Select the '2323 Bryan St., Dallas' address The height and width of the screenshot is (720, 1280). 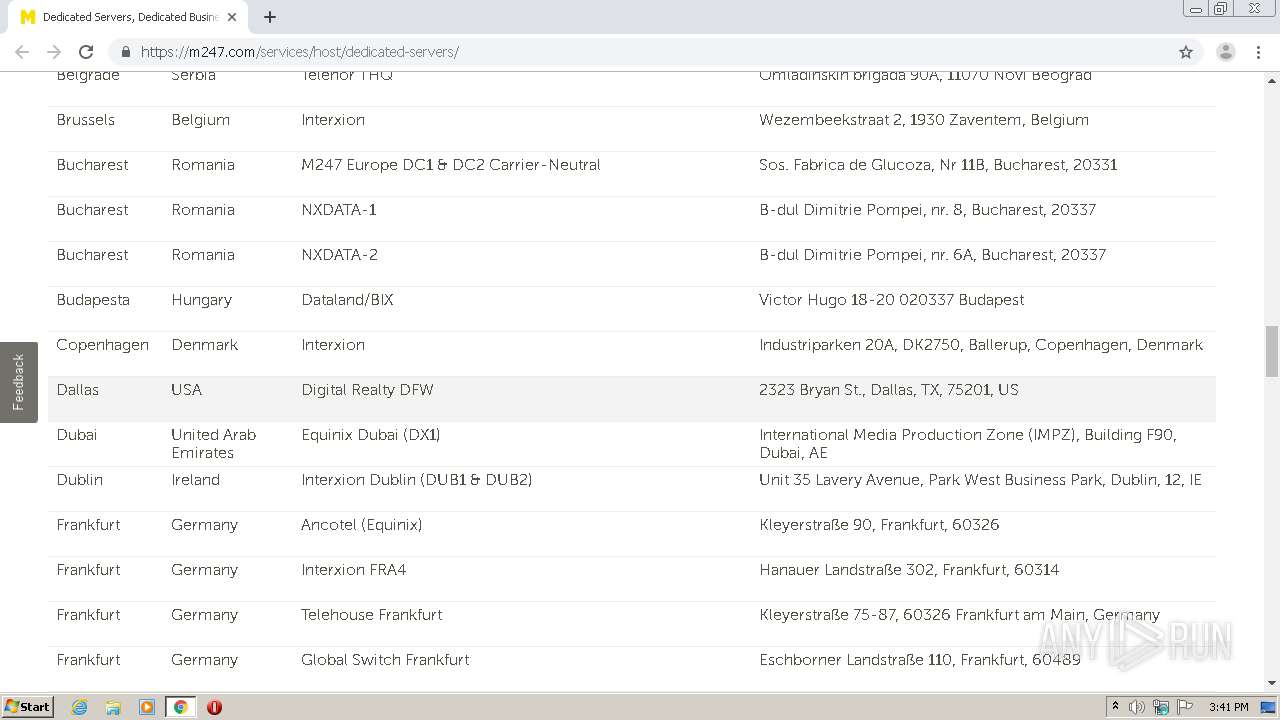coord(889,390)
